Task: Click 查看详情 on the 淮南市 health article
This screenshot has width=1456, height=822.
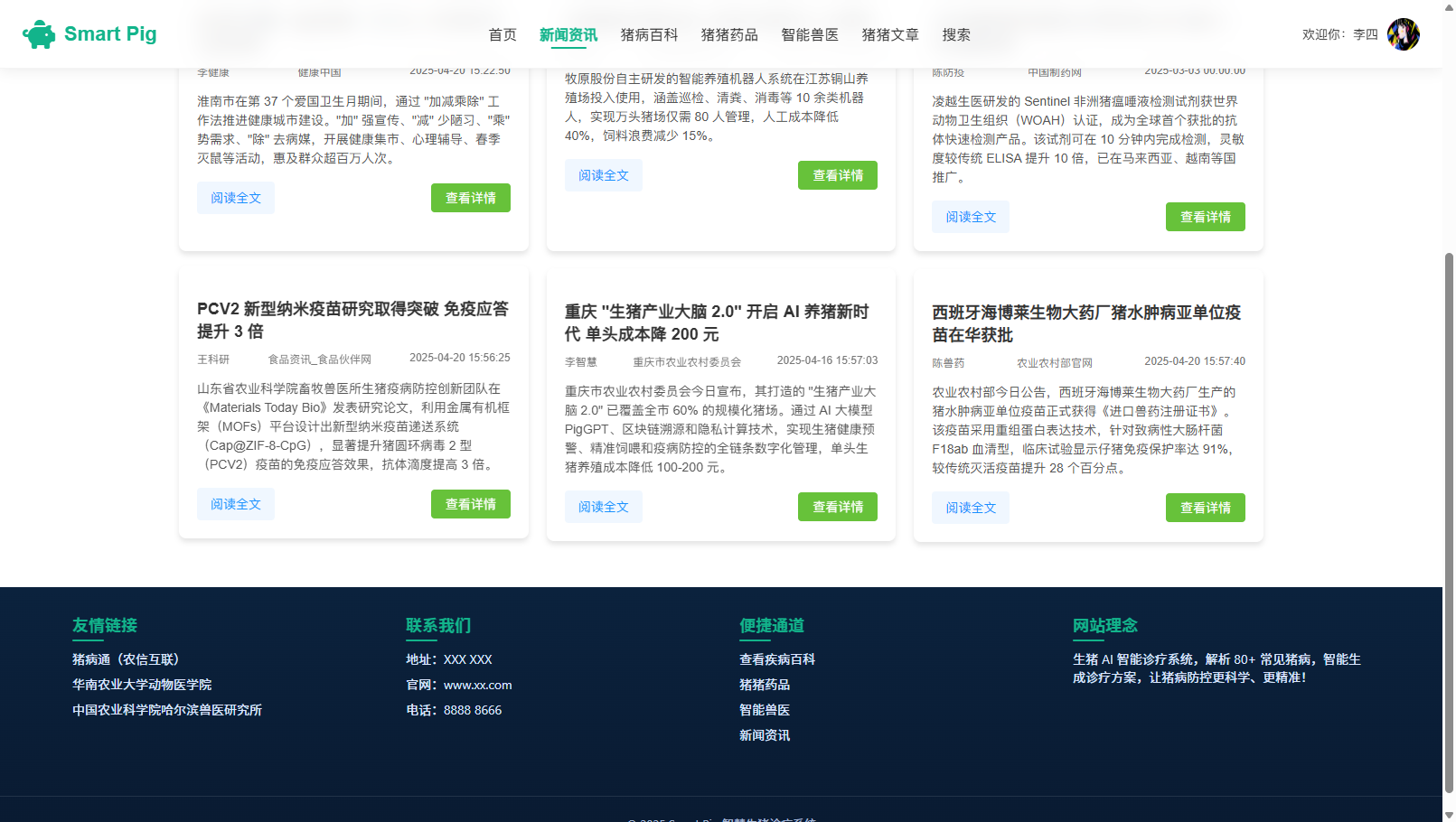Action: 471,198
